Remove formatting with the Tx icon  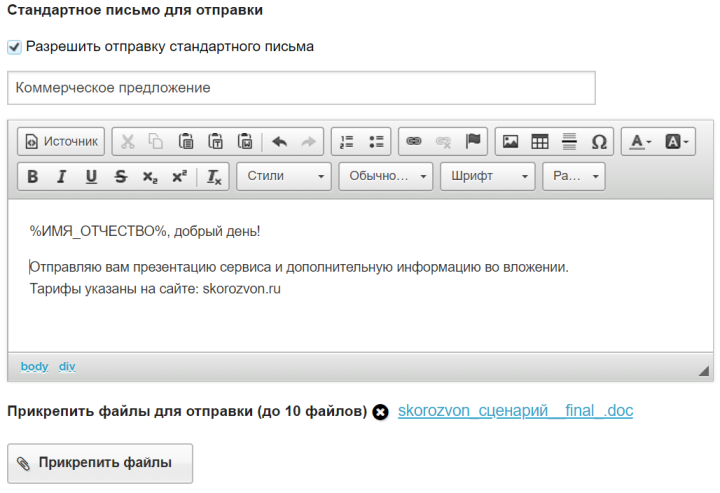click(214, 176)
